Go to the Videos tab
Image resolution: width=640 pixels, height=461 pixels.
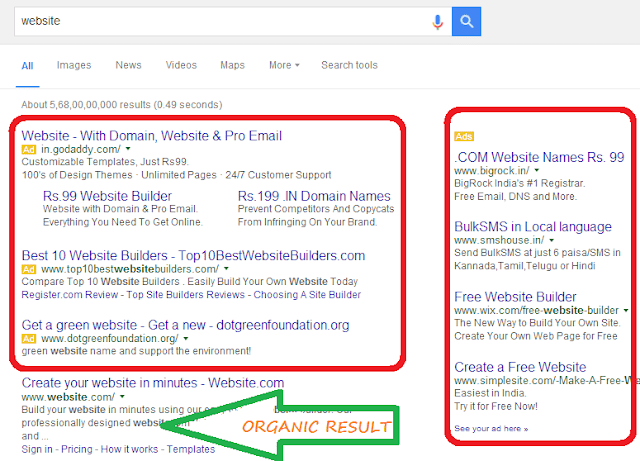181,65
